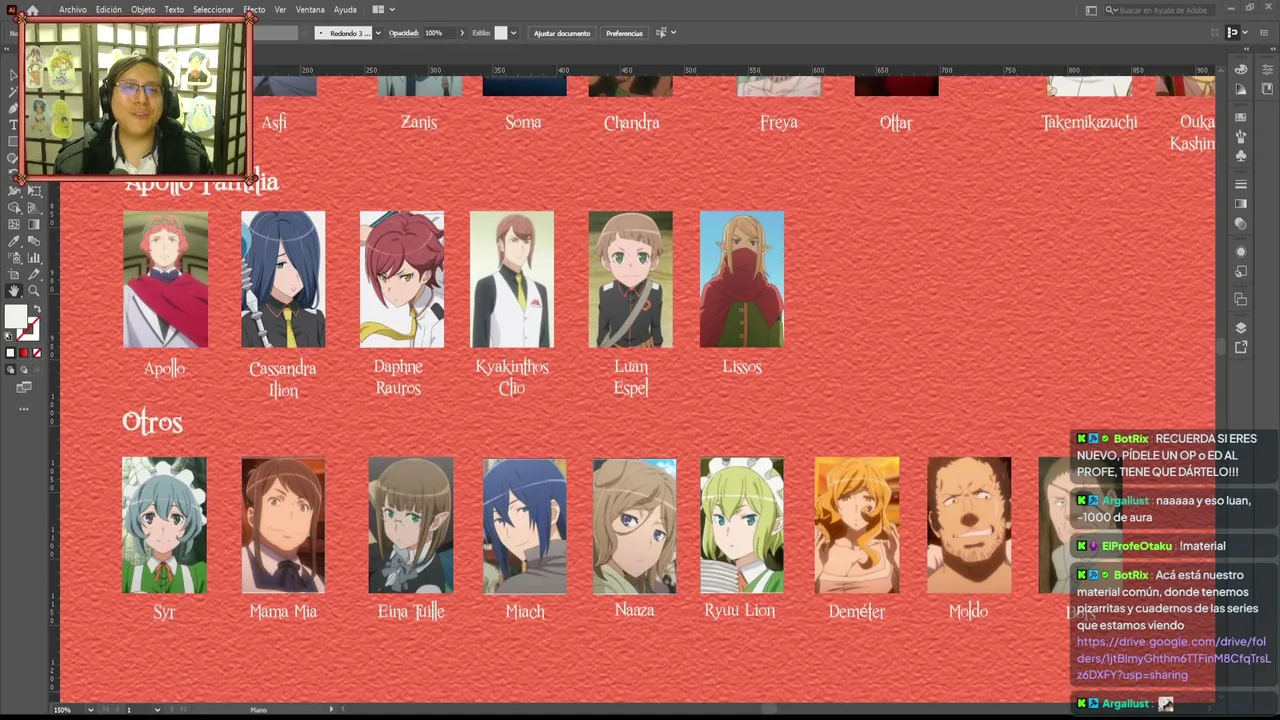
Task: Open the Appearance panel
Action: [x=1241, y=252]
